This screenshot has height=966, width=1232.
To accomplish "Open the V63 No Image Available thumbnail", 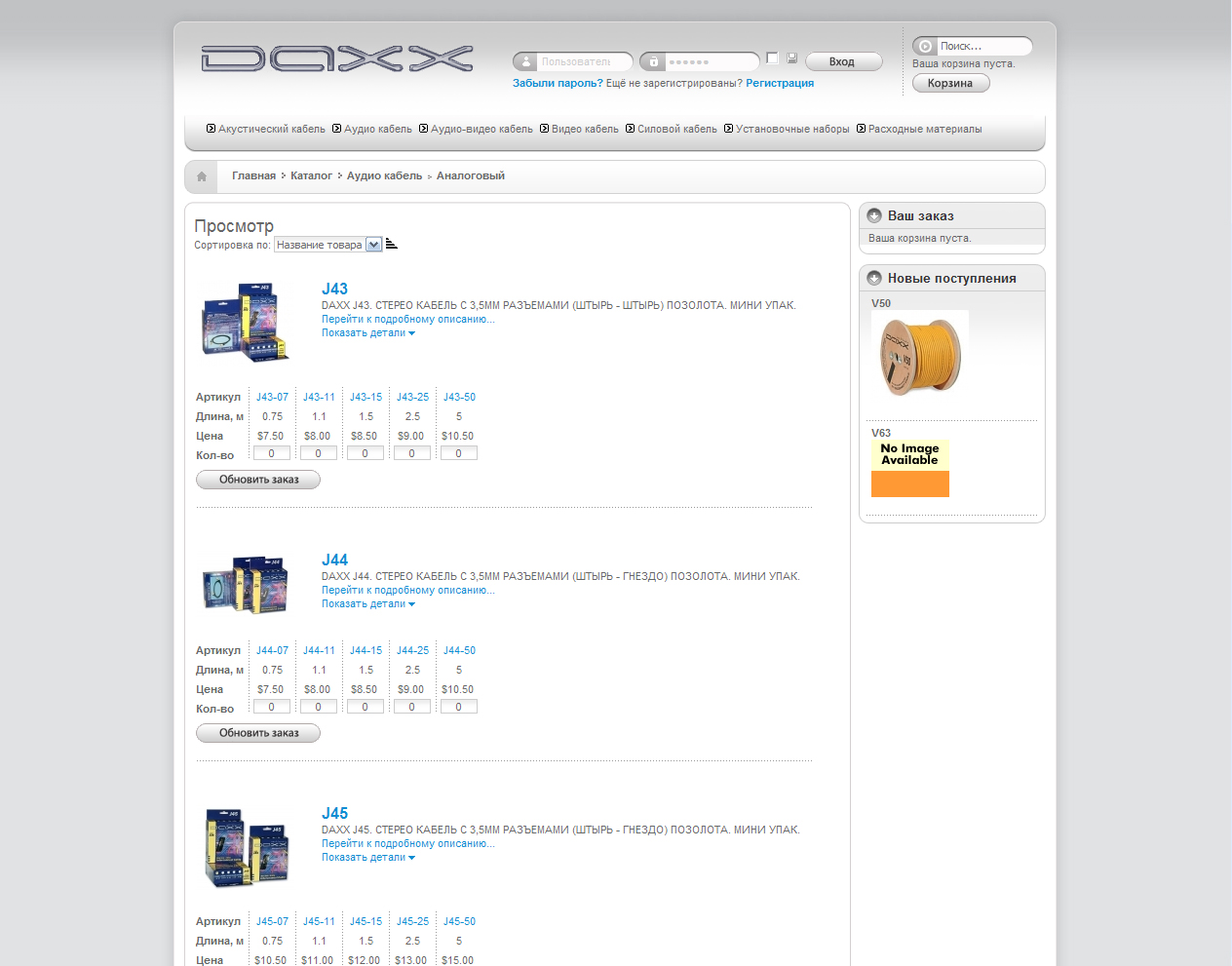I will click(910, 469).
